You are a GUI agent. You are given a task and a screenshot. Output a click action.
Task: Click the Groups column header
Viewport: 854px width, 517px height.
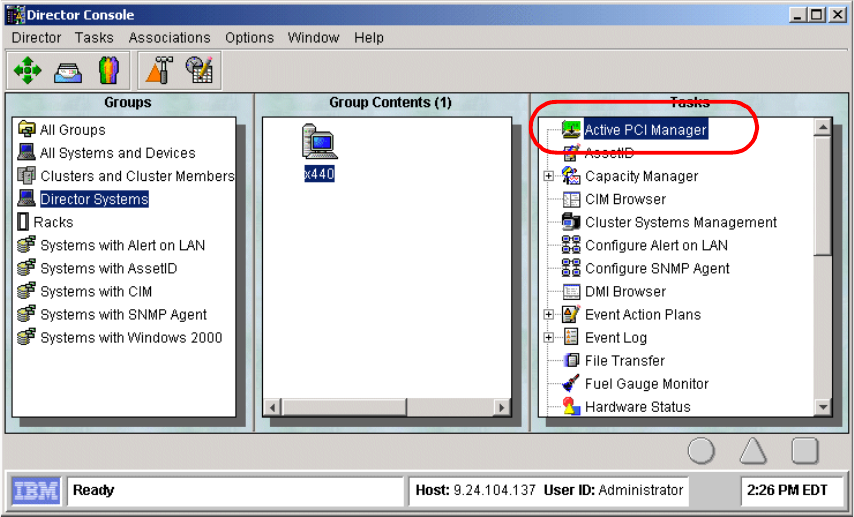point(128,102)
